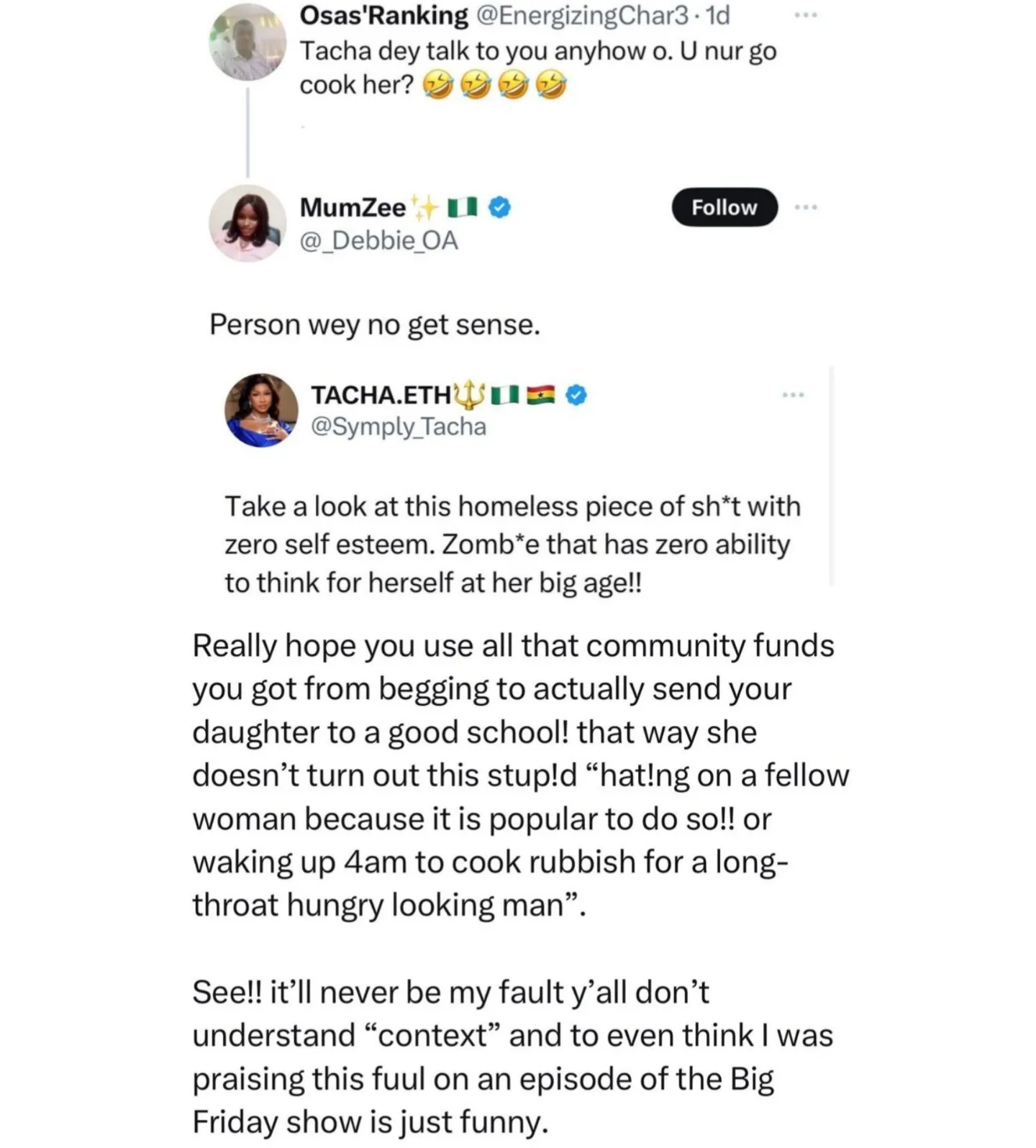Open more options next to Follow button
1036x1148 pixels.
tap(805, 207)
